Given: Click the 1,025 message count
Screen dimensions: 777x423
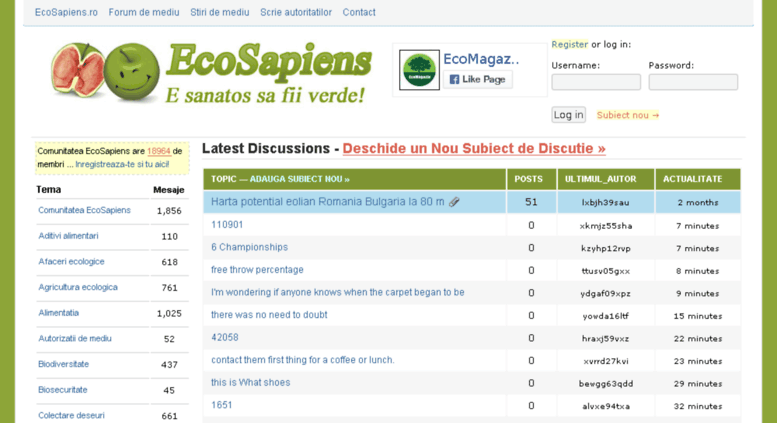Looking at the screenshot, I should point(169,313).
